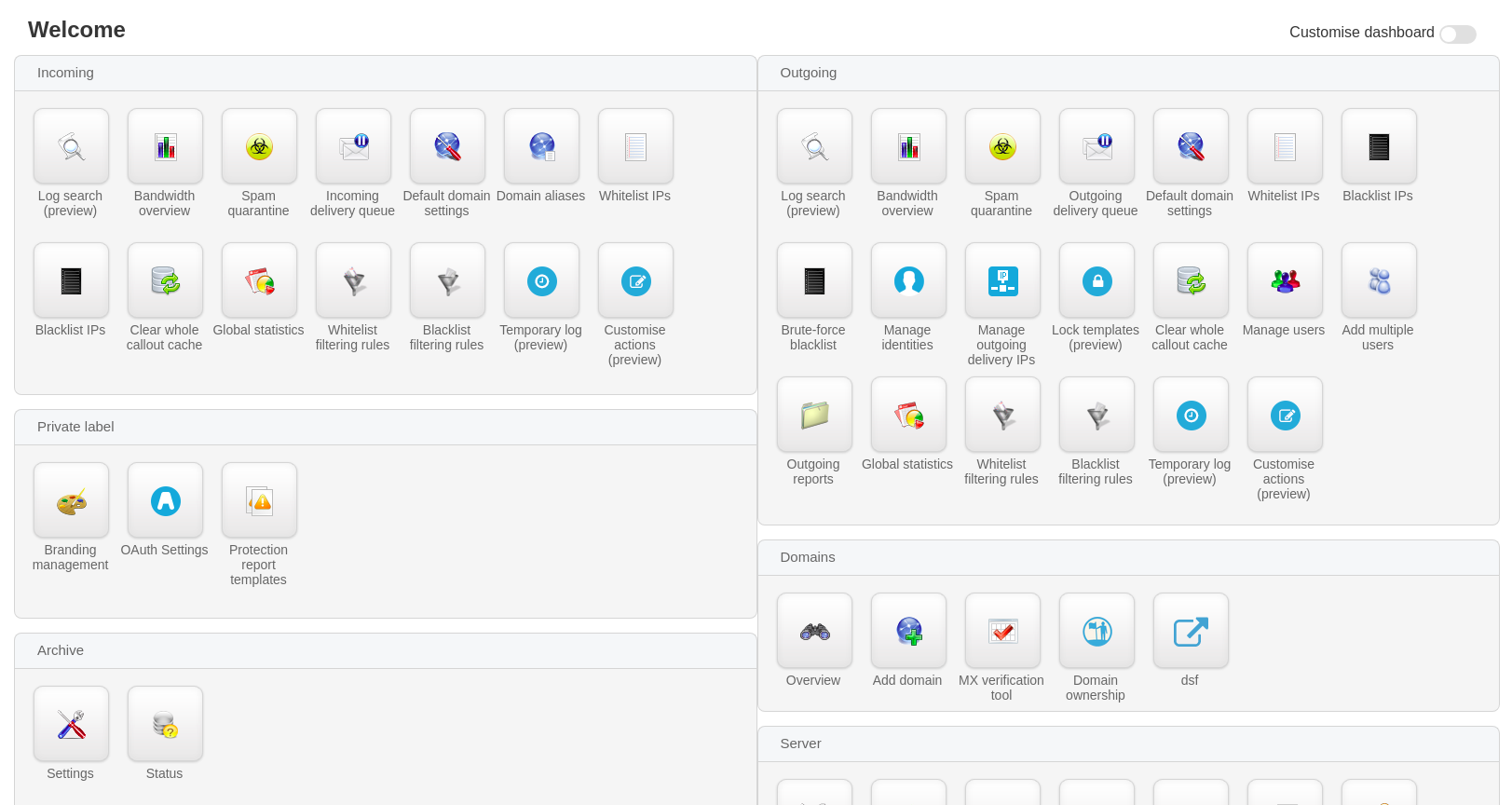Screen dimensions: 1512x805
Task: Open Incoming Spam quarantine
Action: pyautogui.click(x=259, y=146)
